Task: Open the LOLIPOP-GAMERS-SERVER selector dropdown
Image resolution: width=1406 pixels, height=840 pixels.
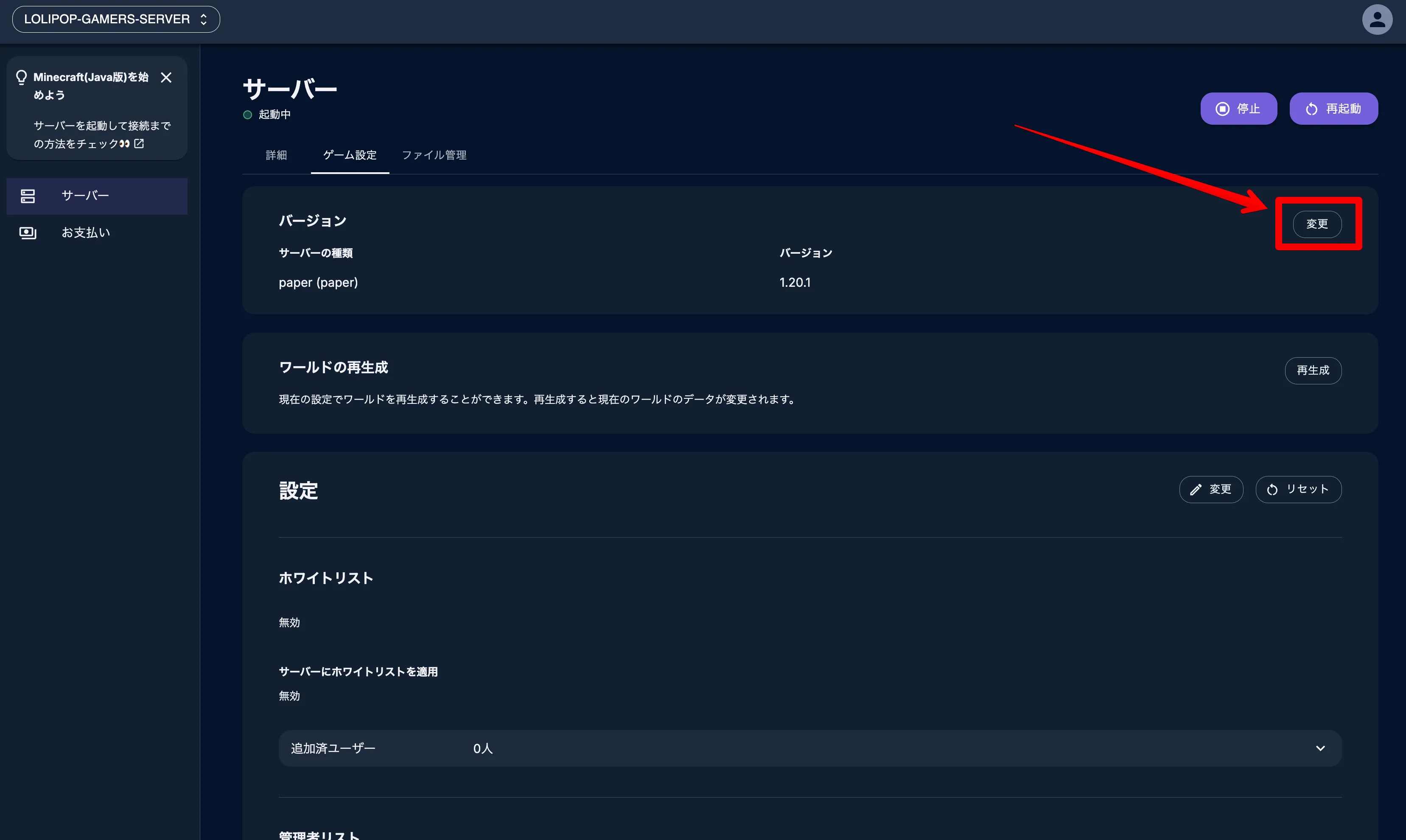Action: 116,19
